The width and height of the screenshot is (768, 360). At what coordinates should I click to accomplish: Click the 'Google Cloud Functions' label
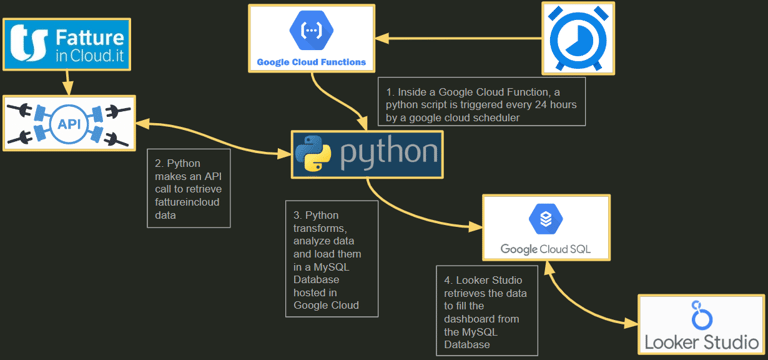(311, 62)
